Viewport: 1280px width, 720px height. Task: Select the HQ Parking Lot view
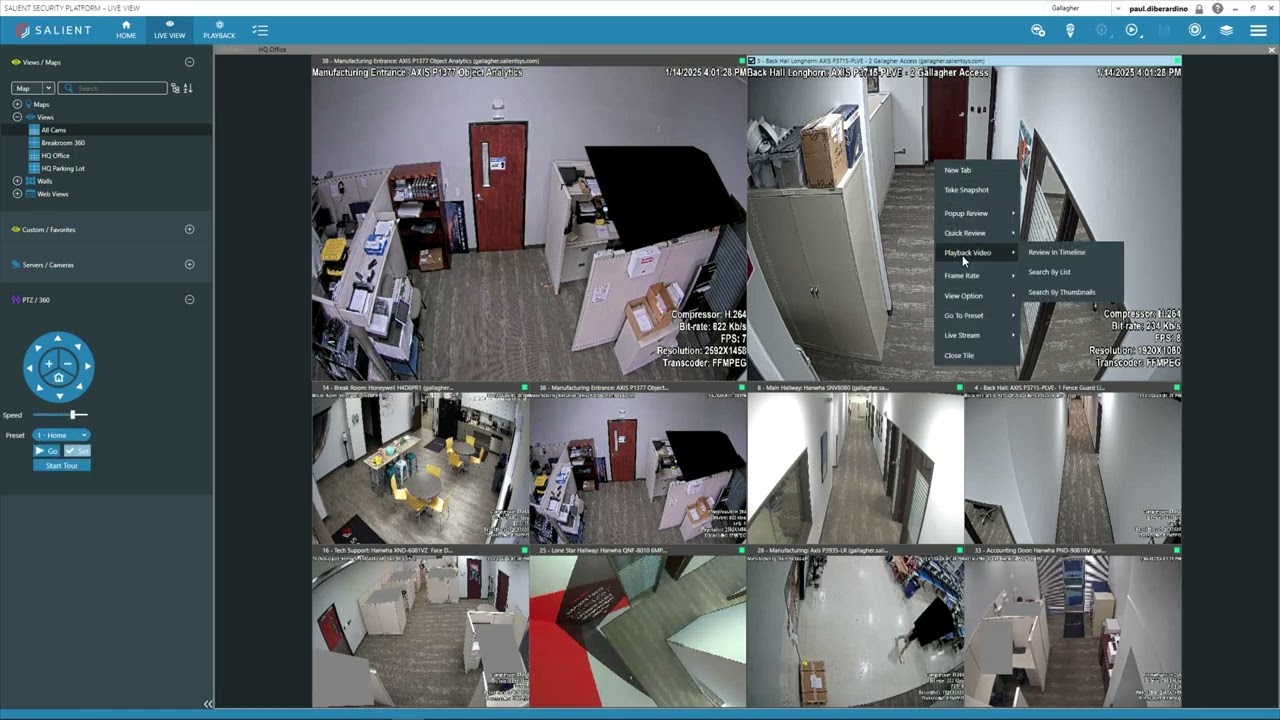point(62,169)
